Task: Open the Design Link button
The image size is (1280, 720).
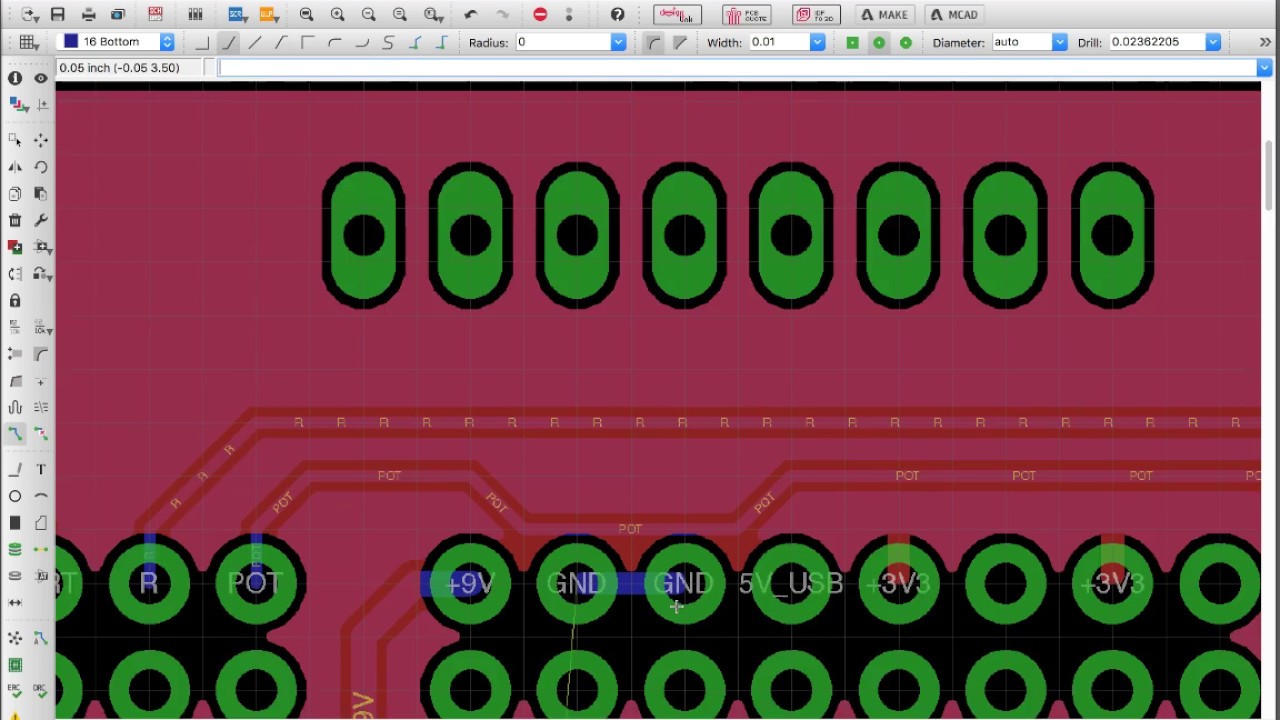Action: pyautogui.click(x=677, y=15)
